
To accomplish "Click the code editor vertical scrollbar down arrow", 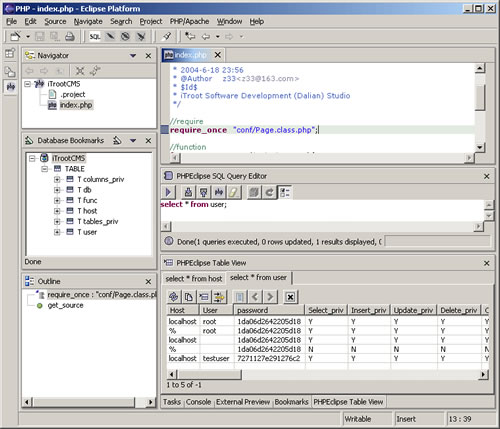I will point(480,147).
